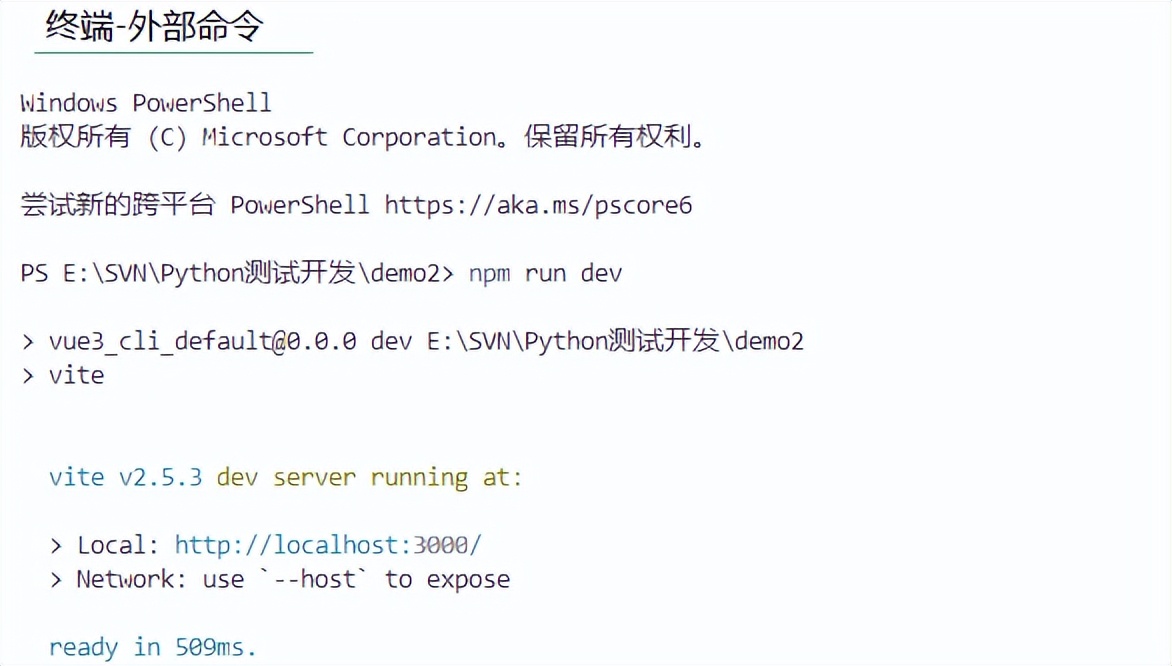Viewport: 1172px width, 666px height.
Task: Click the 终端-外部命令 heading
Action: pyautogui.click(x=154, y=25)
